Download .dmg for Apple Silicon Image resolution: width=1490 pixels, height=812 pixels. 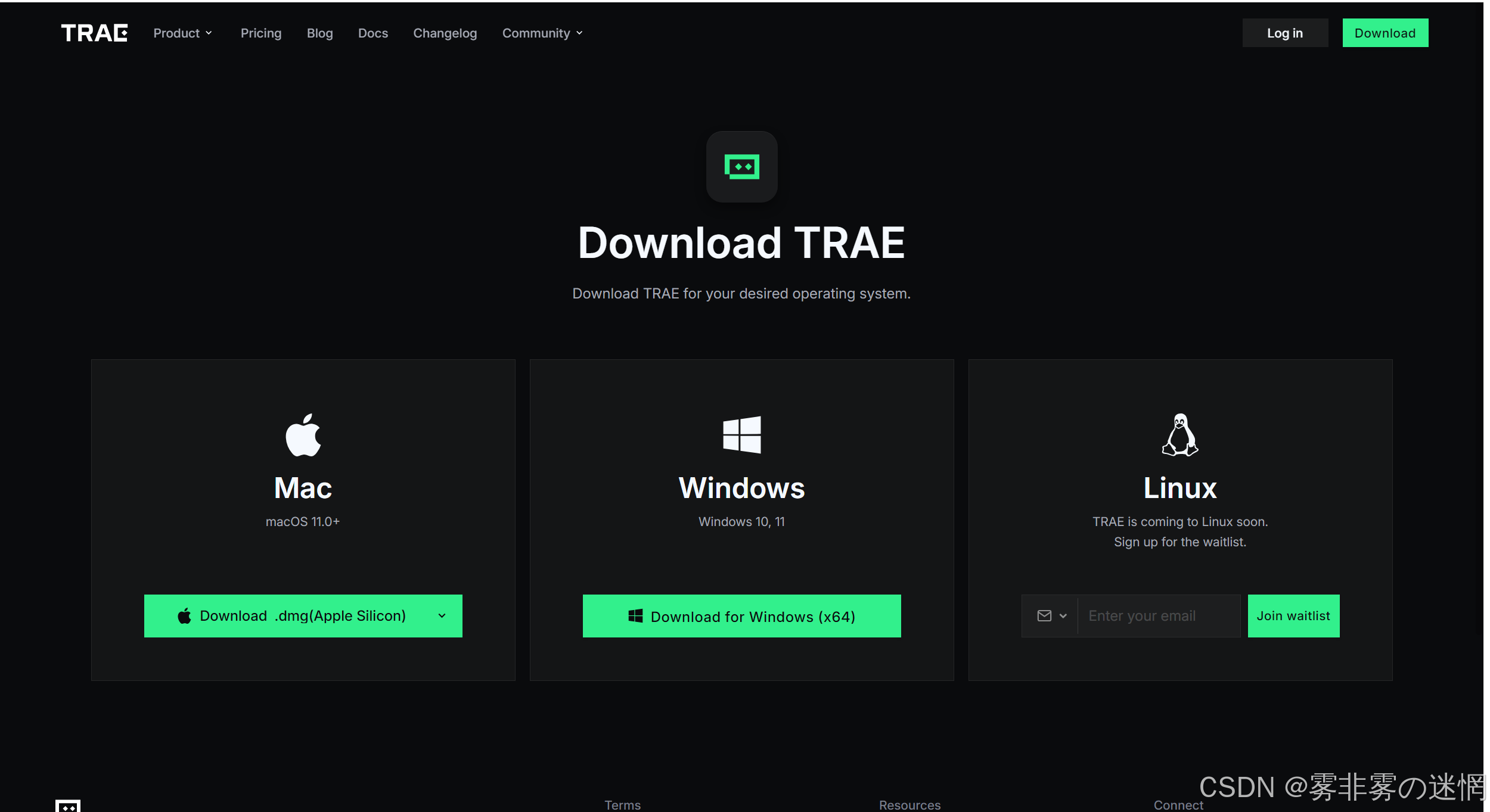click(x=292, y=616)
